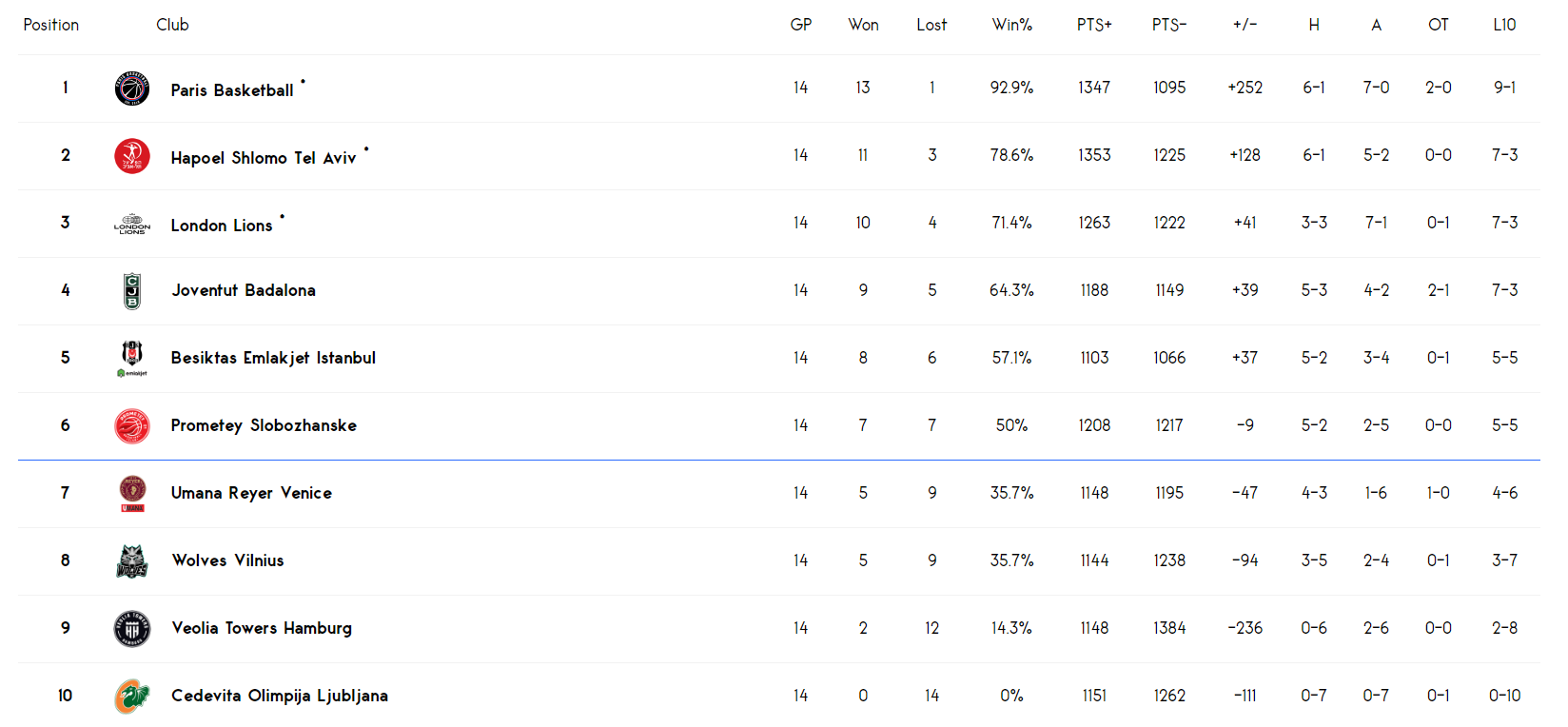Open the London Lions club page
The image size is (1568, 727).
coord(222,226)
